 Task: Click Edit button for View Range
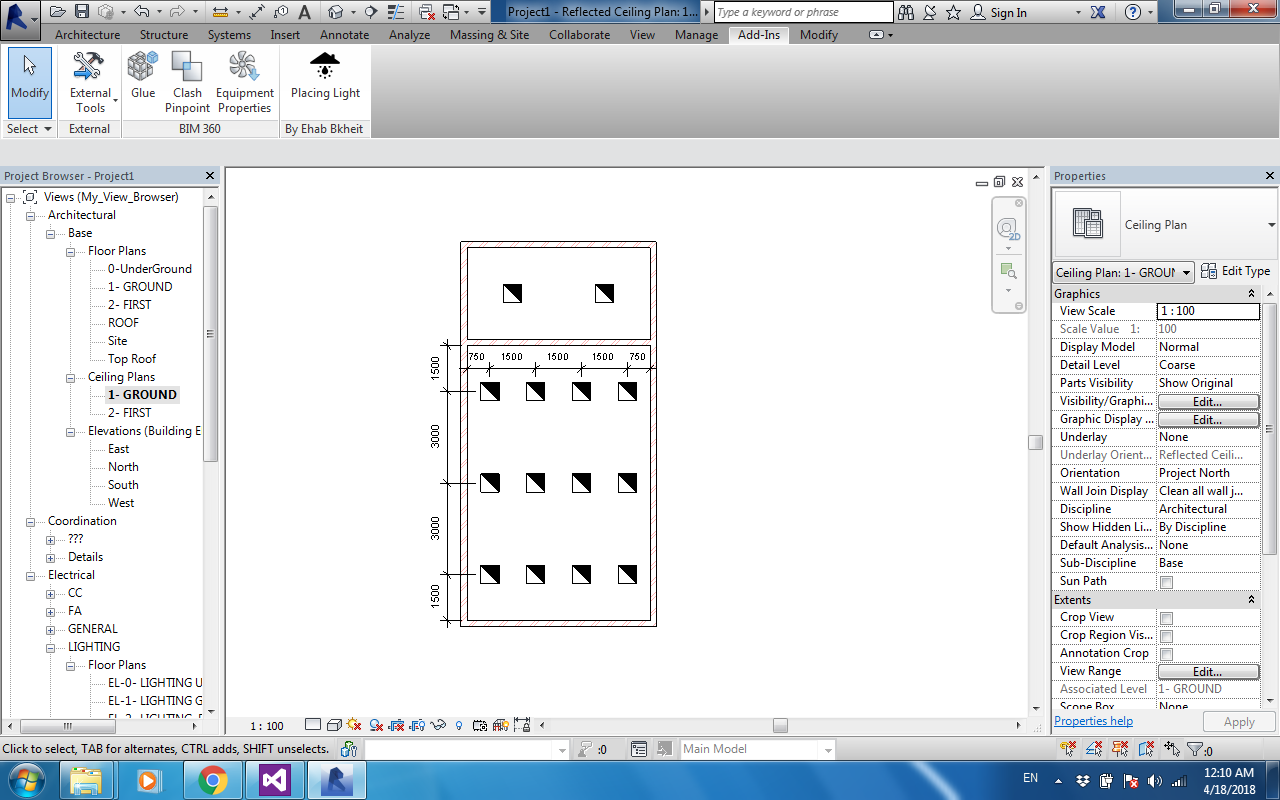pyautogui.click(x=1208, y=672)
